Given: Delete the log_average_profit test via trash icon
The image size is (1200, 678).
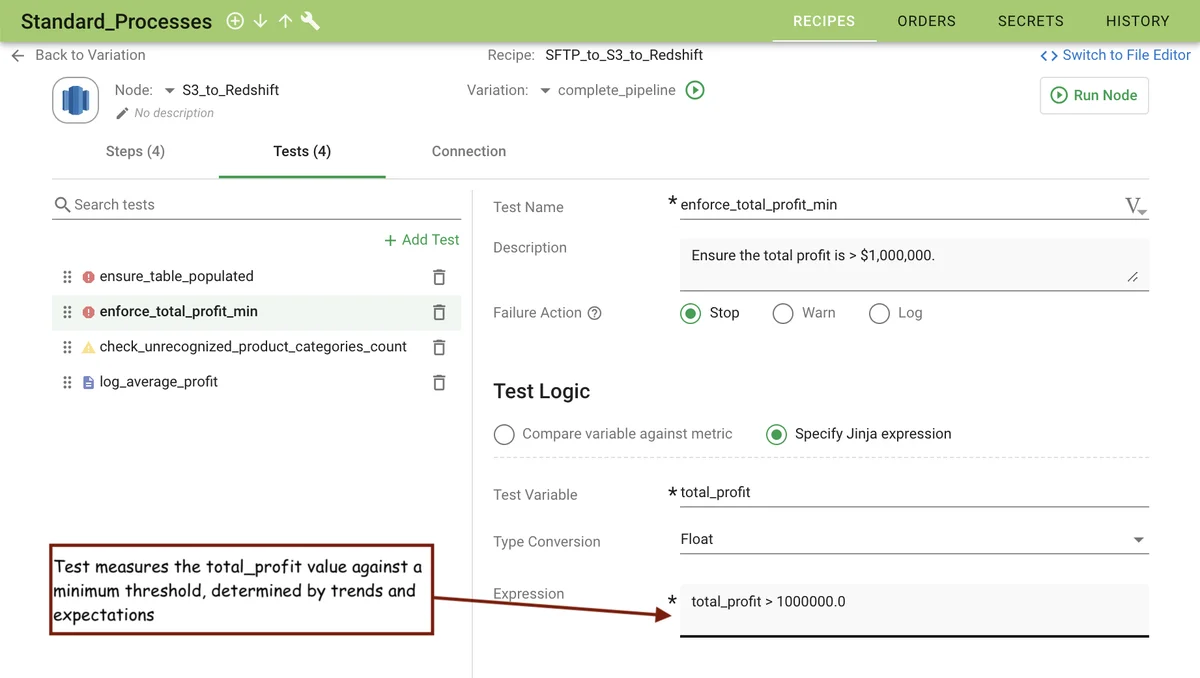Looking at the screenshot, I should (438, 382).
